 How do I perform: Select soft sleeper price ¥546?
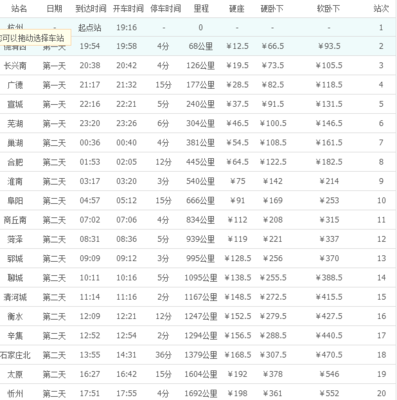click(329, 374)
